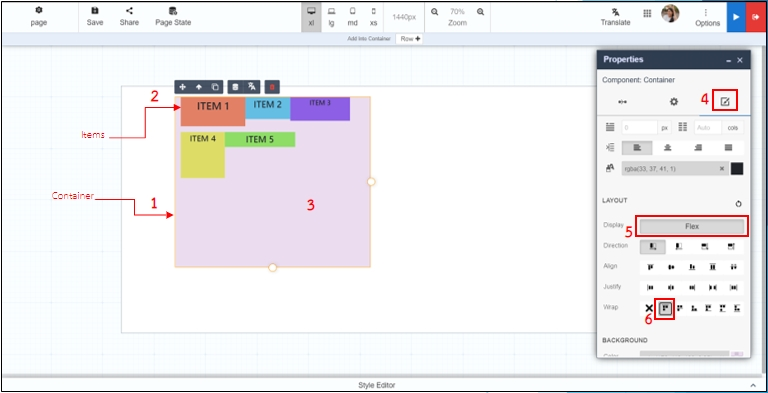Expand the Style Editor panel
Image resolution: width=768 pixels, height=393 pixels.
[753, 385]
